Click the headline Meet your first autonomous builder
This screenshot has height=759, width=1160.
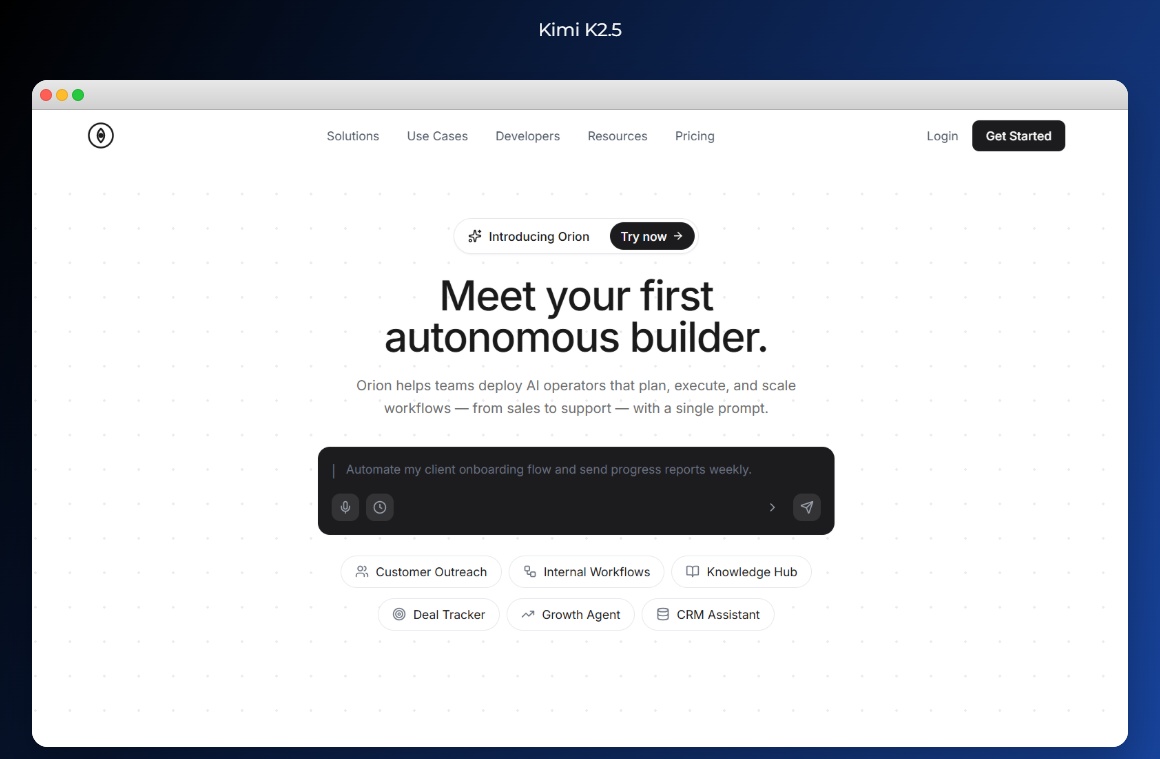pos(576,317)
